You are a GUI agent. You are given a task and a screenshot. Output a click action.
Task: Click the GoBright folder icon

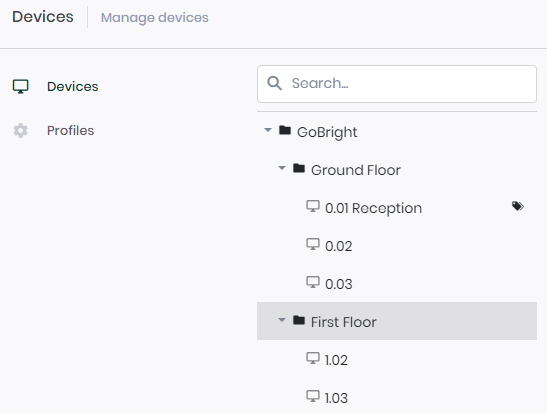(x=285, y=130)
